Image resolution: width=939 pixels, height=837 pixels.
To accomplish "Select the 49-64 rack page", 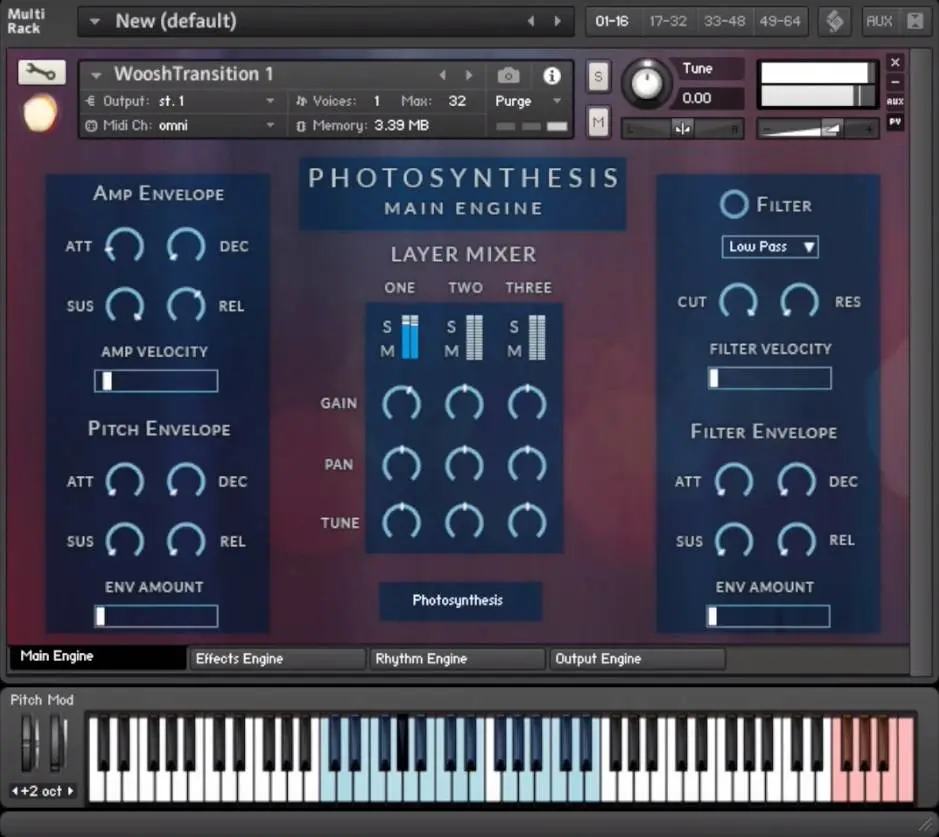I will point(780,22).
